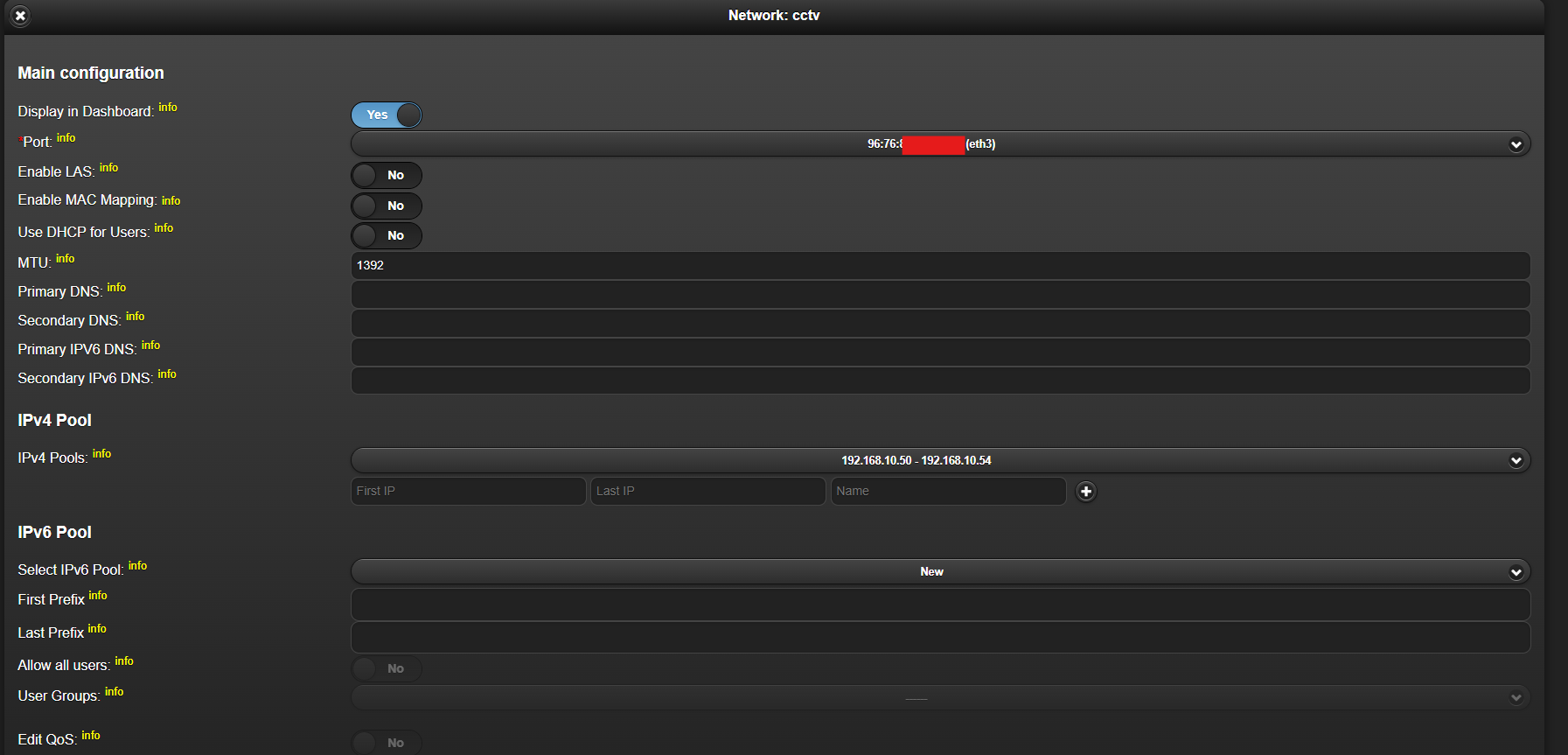Expand the IPv4 Pools range dropdown

click(x=940, y=461)
